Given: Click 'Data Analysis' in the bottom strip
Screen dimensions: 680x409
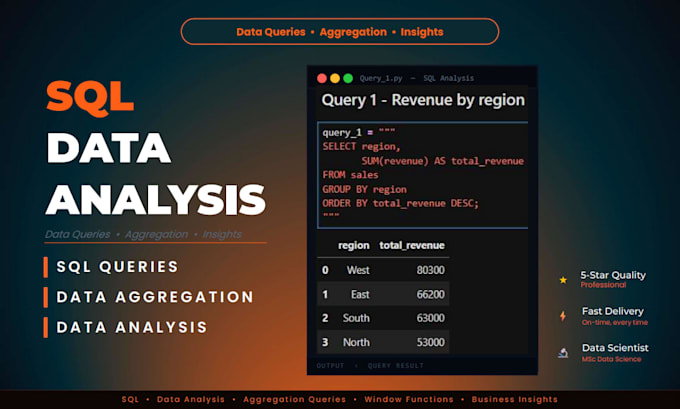Looking at the screenshot, I should tap(191, 399).
